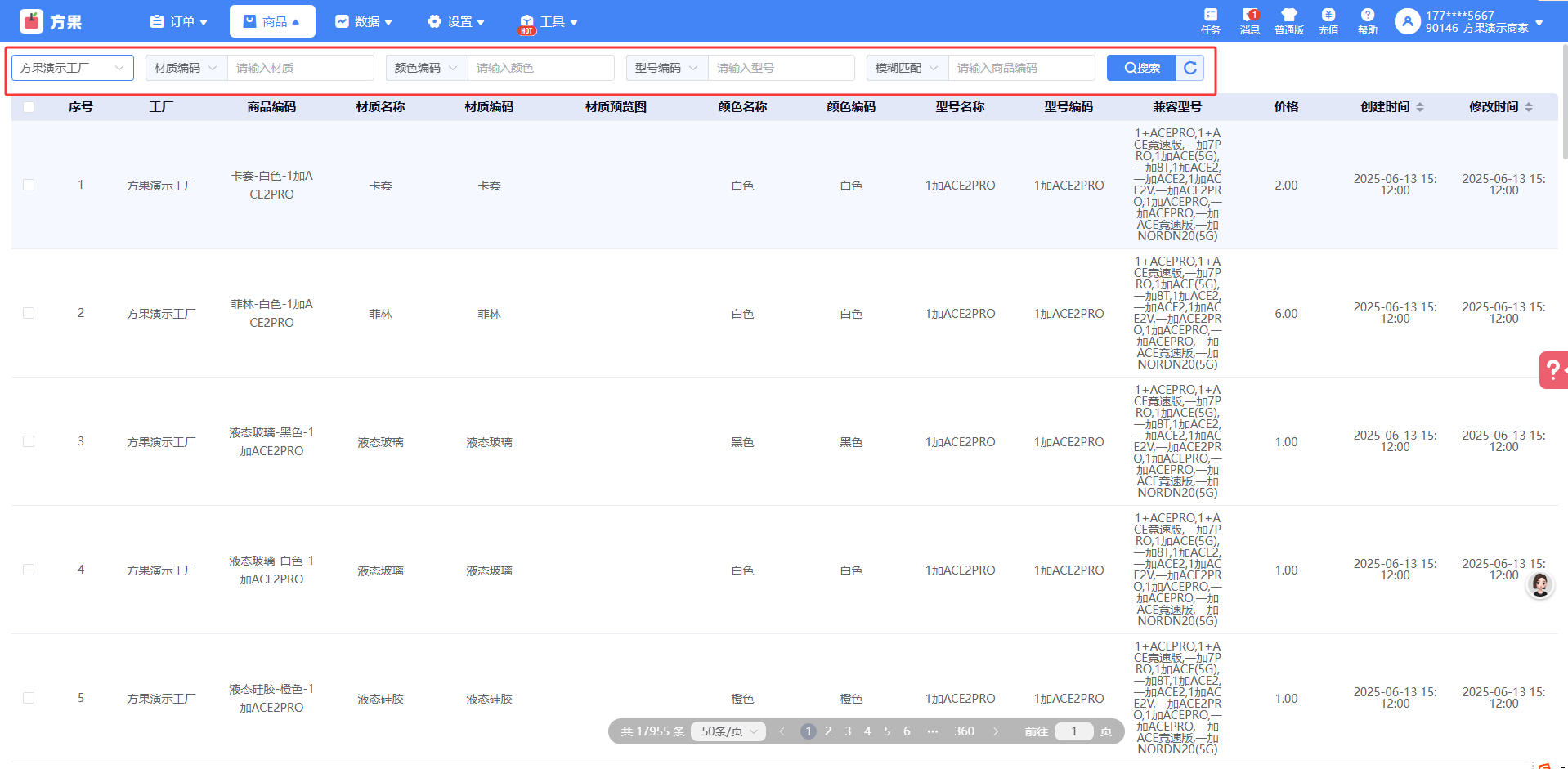The height and width of the screenshot is (769, 1568).
Task: Open the 模糊匹配 match type dropdown
Action: [x=907, y=68]
